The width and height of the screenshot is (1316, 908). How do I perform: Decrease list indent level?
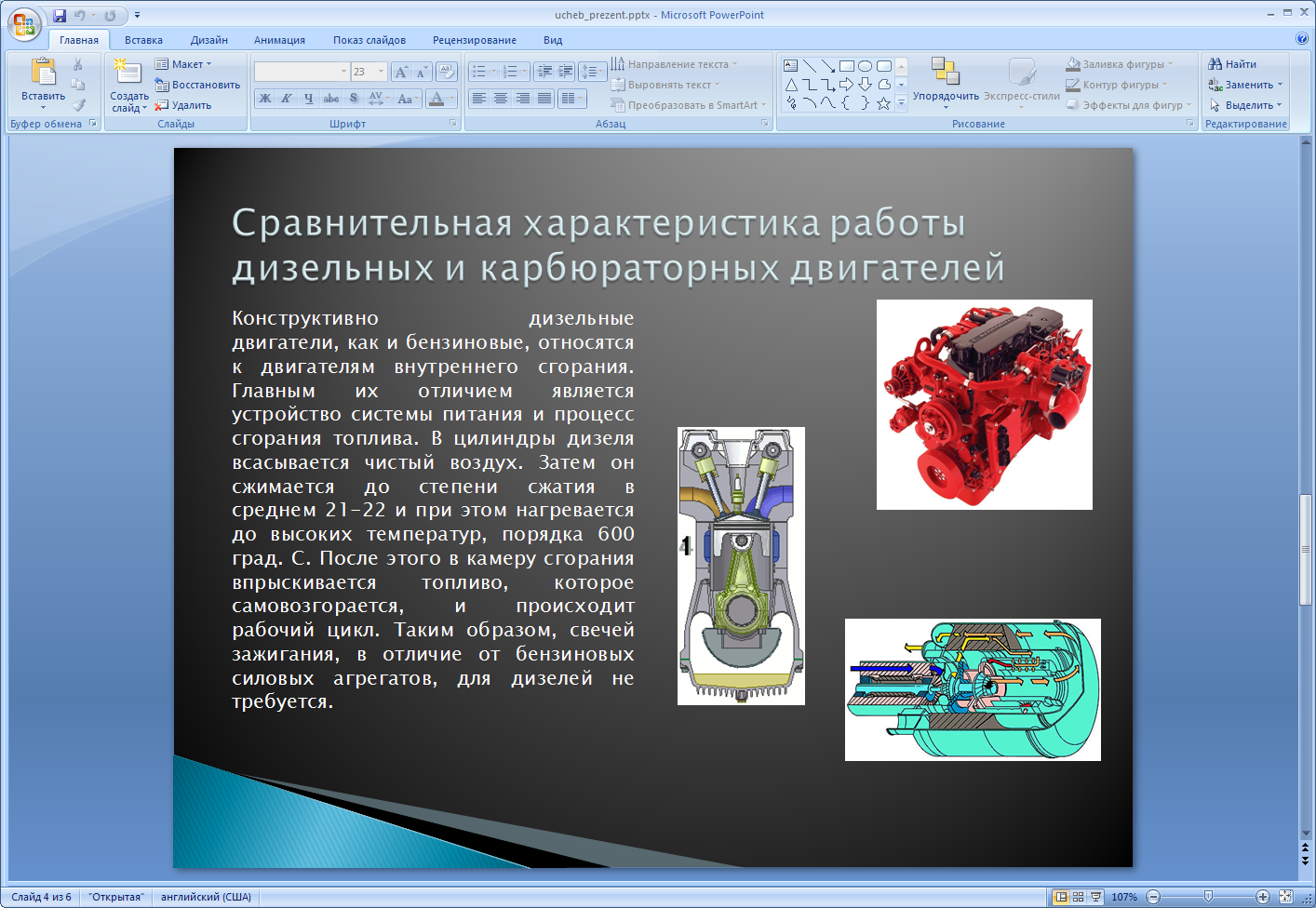544,72
